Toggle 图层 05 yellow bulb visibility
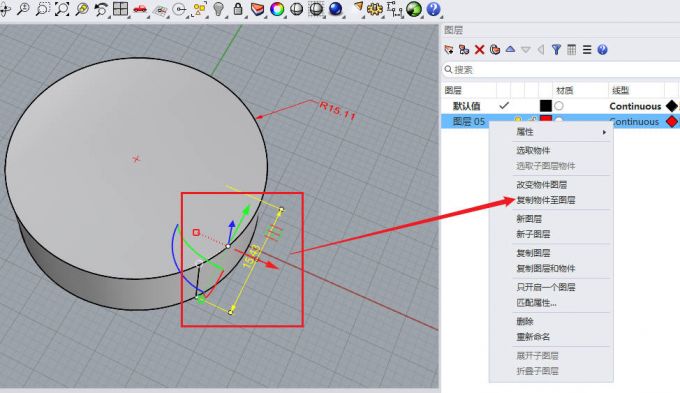This screenshot has width=680, height=393. tap(518, 120)
